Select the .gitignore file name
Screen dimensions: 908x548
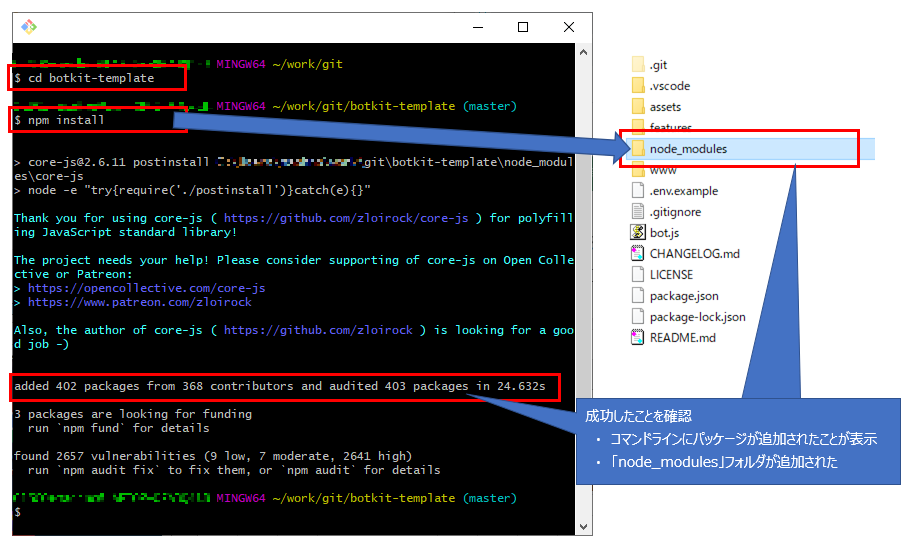tap(675, 212)
